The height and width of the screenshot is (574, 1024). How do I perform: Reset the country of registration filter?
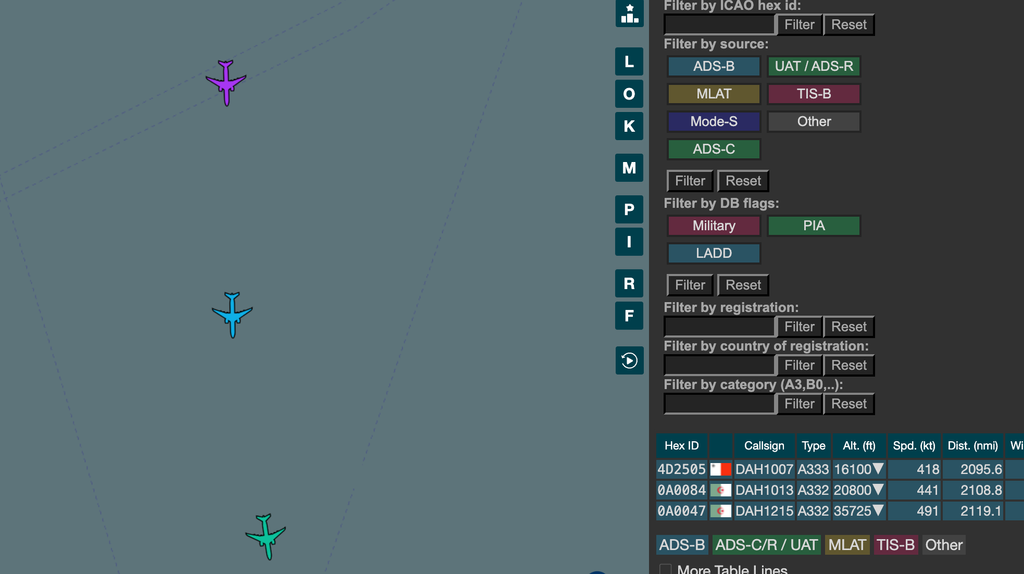848,365
